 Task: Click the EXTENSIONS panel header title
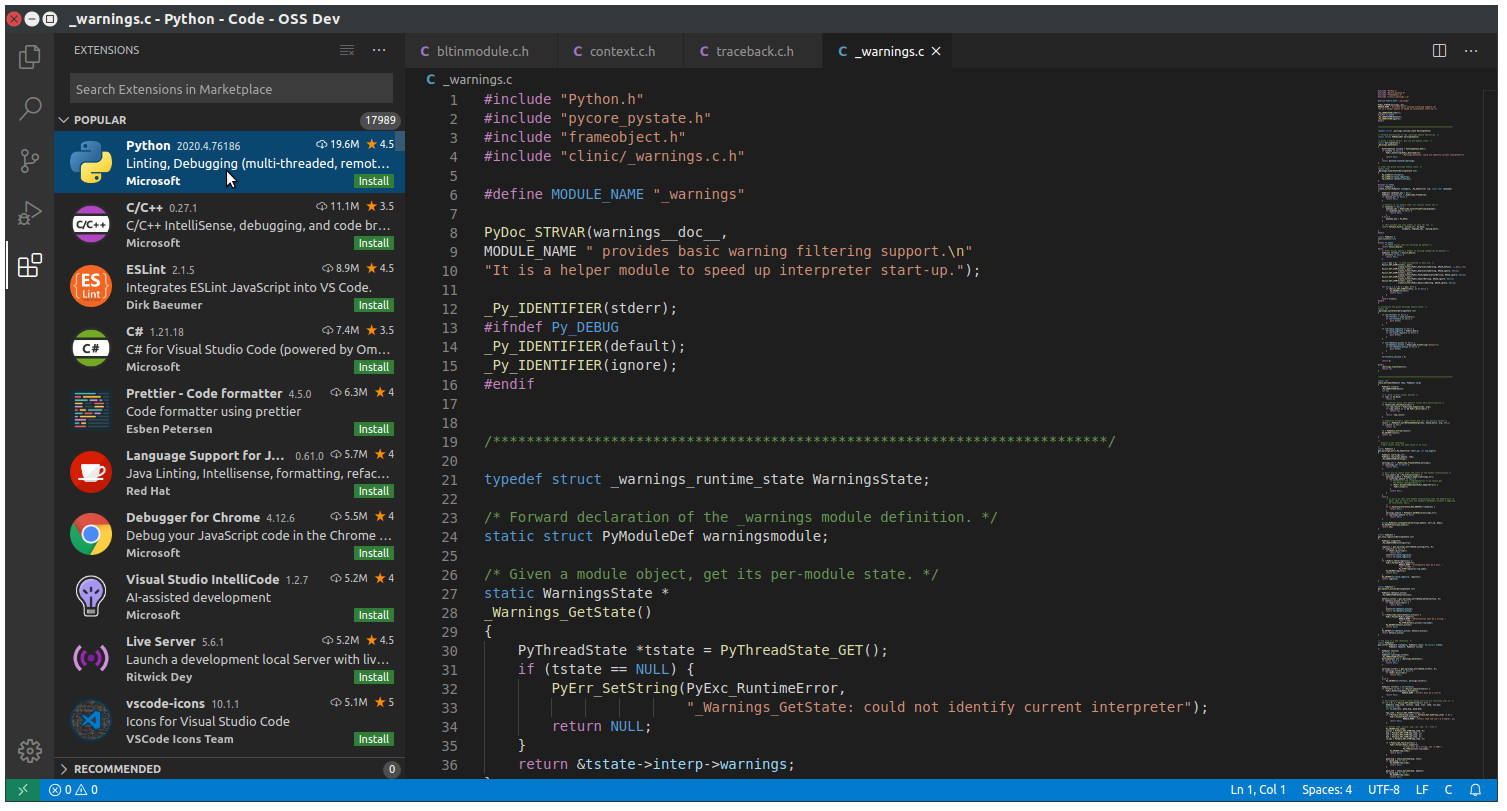click(x=107, y=50)
